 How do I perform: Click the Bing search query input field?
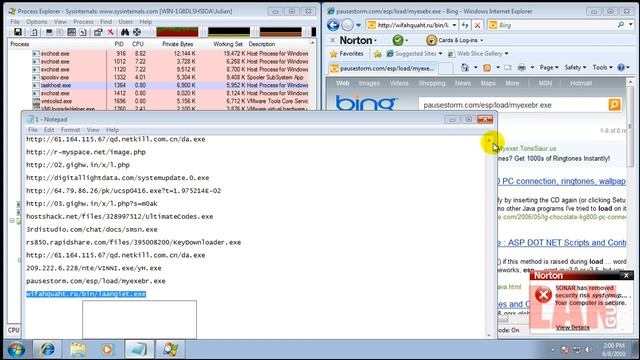click(x=513, y=105)
